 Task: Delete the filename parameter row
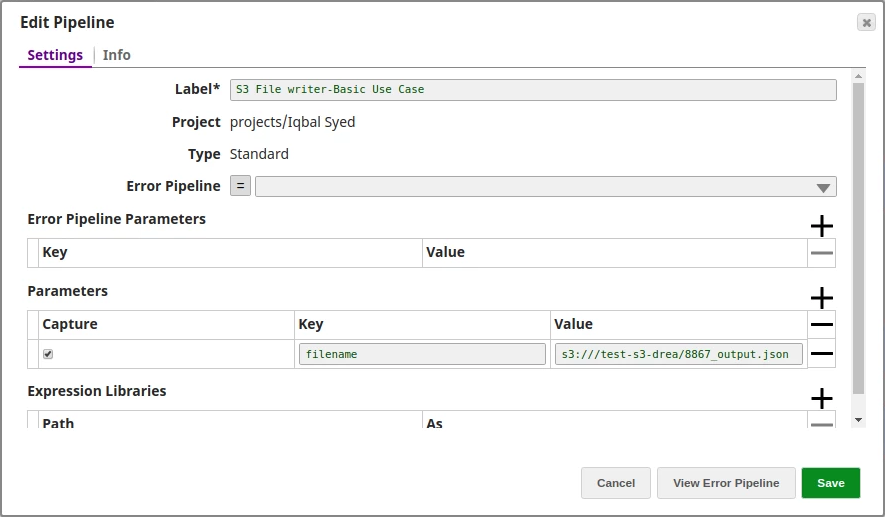(821, 354)
